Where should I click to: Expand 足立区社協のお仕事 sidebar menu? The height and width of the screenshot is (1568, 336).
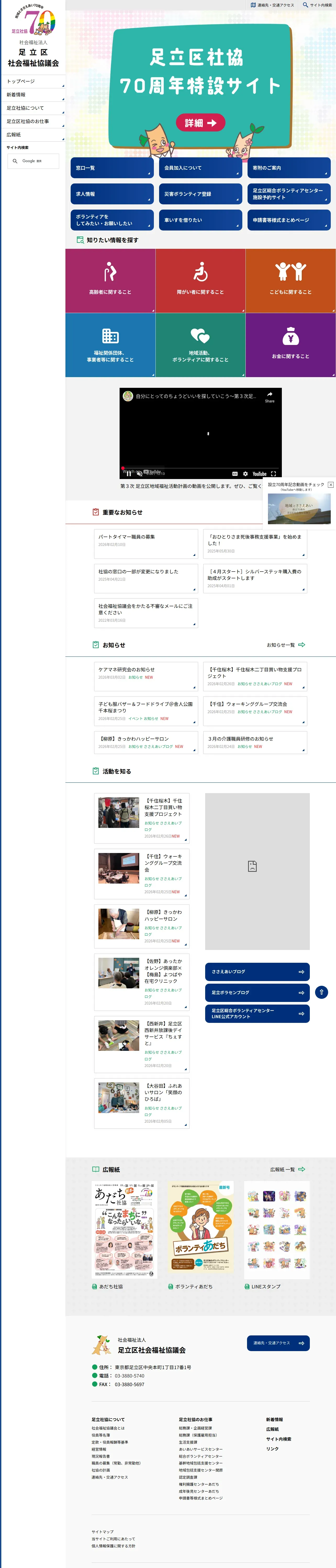33,122
